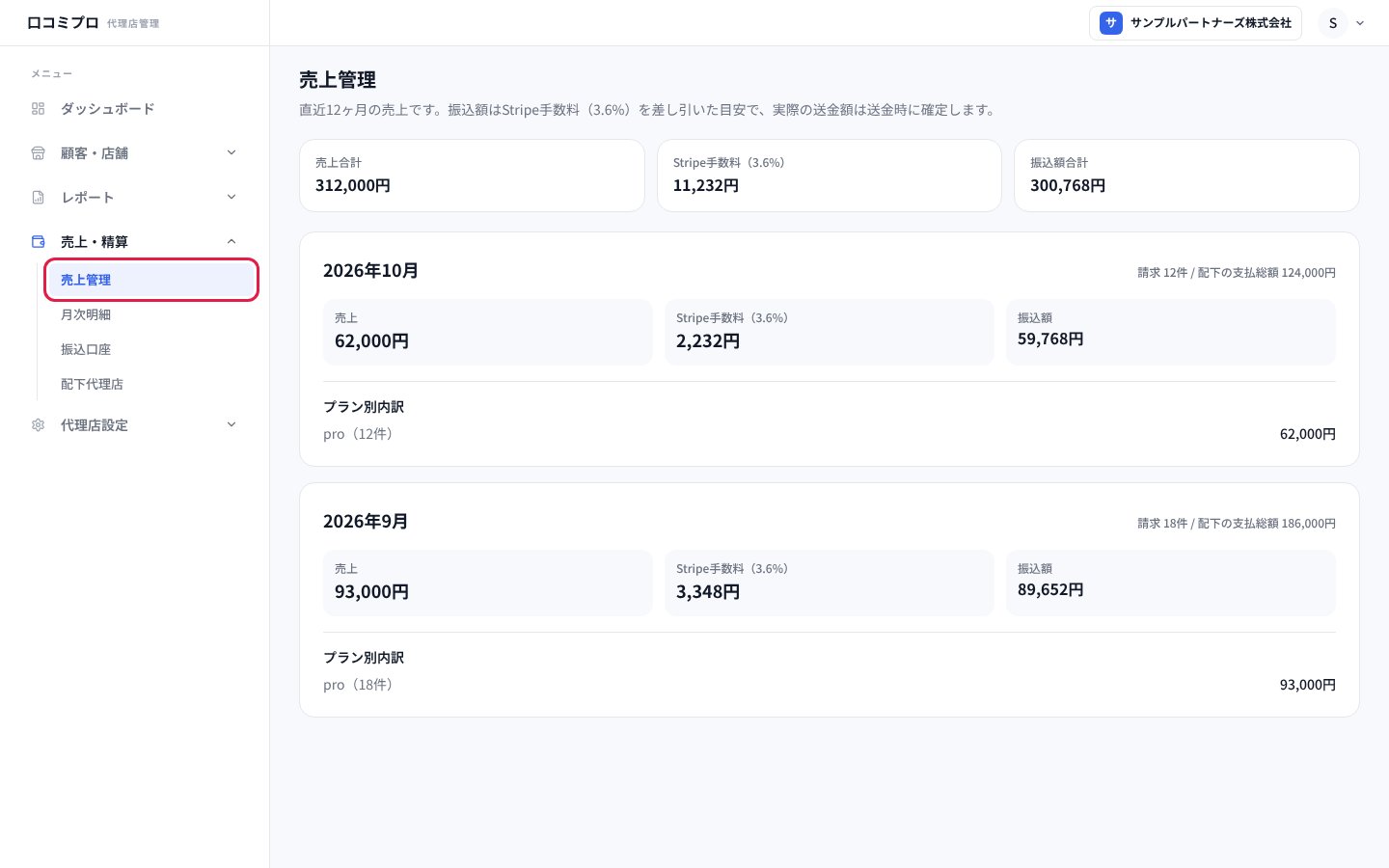Click the October 振込額 59,768円

coord(1050,339)
